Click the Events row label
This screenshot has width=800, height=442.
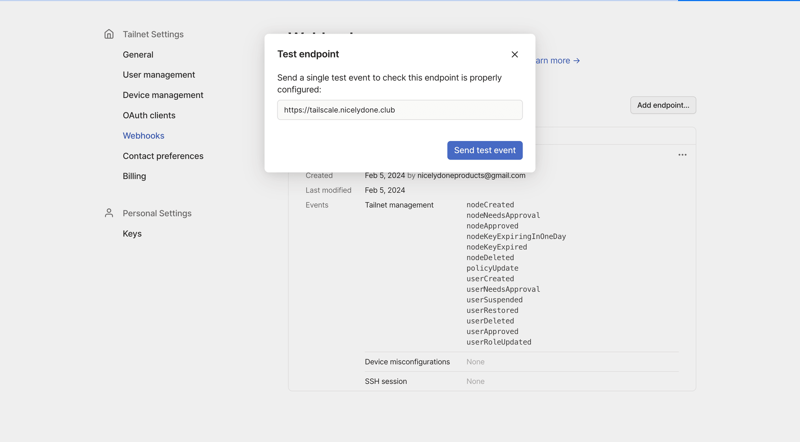tap(317, 205)
